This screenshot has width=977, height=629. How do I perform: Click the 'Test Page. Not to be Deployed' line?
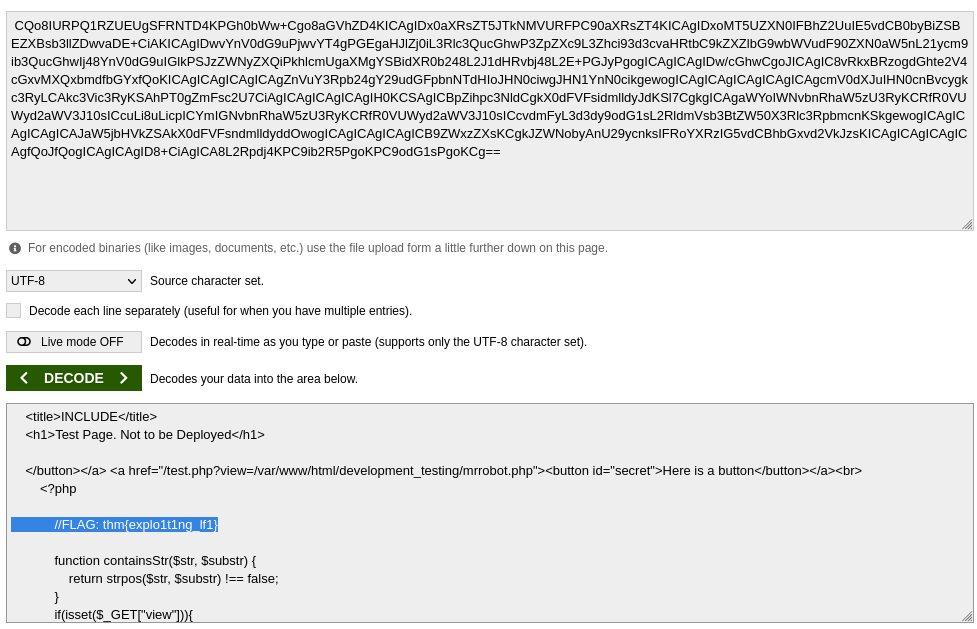(145, 435)
